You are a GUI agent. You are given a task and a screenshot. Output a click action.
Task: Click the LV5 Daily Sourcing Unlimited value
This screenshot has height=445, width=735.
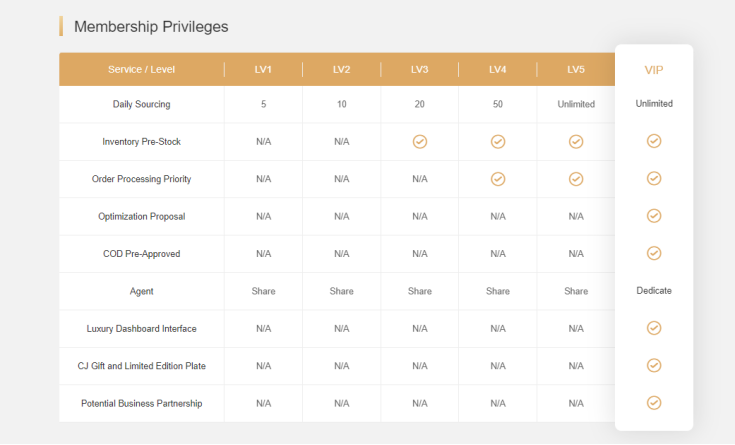click(x=576, y=105)
